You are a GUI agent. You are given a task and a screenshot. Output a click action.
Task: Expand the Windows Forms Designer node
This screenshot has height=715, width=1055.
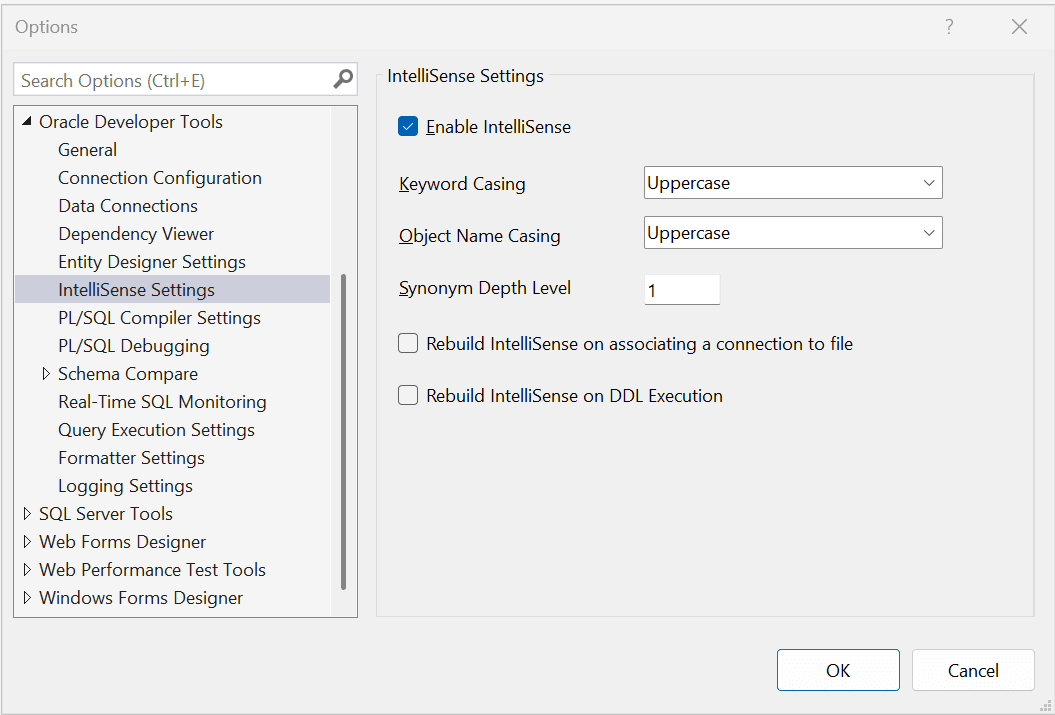[27, 597]
